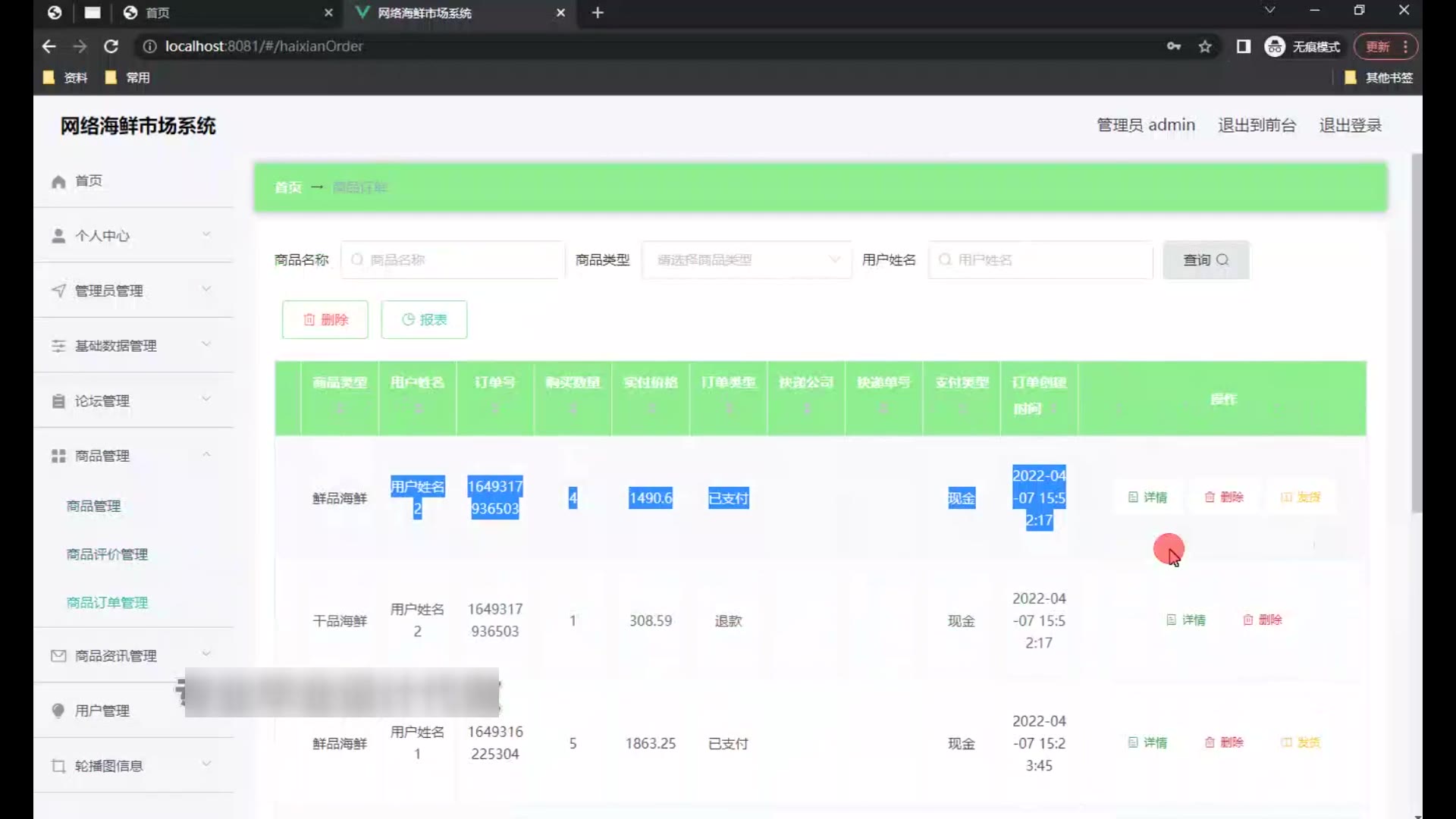Click 发货 ship icon in third order row

1287,742
